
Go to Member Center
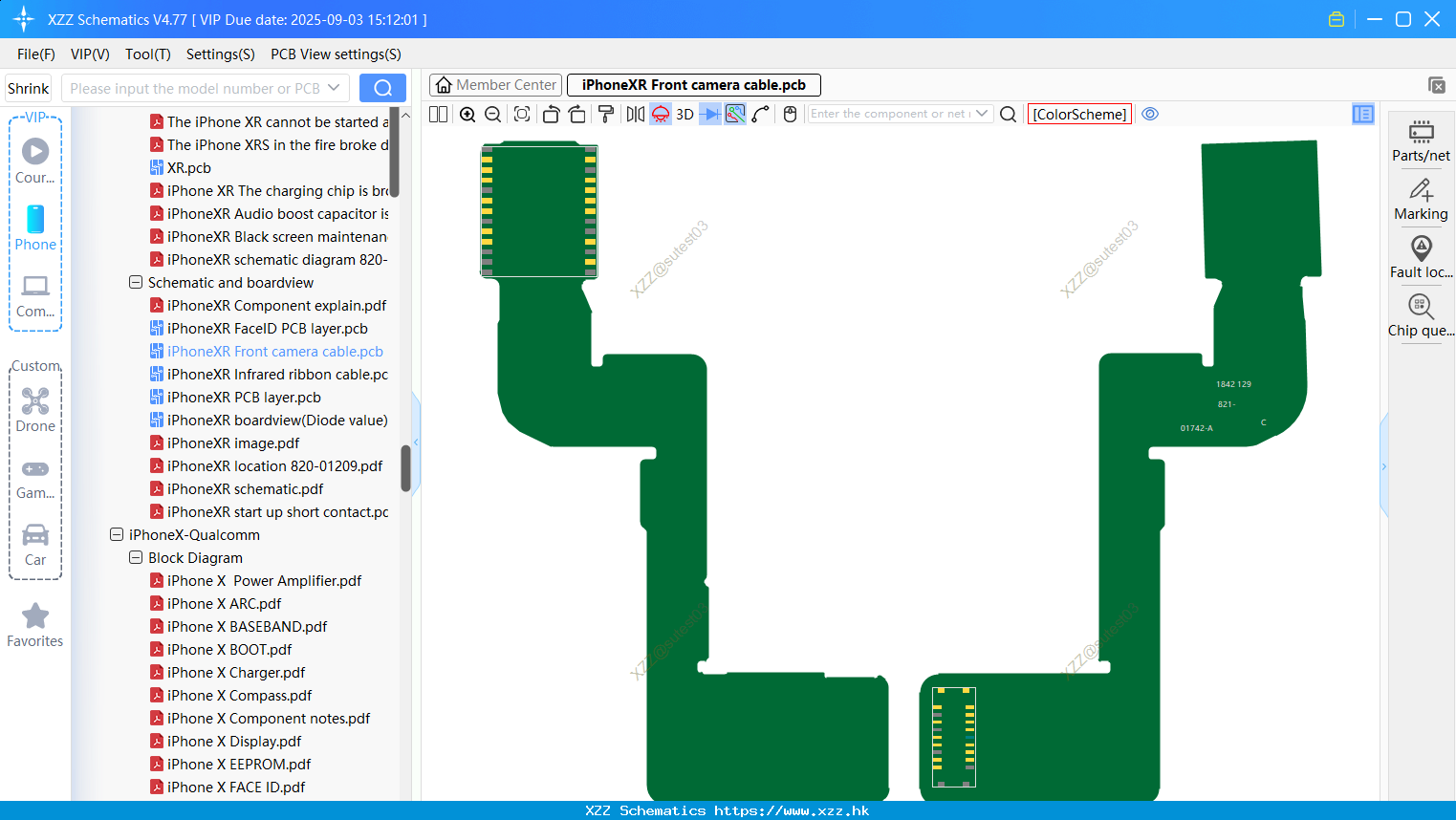pos(495,85)
